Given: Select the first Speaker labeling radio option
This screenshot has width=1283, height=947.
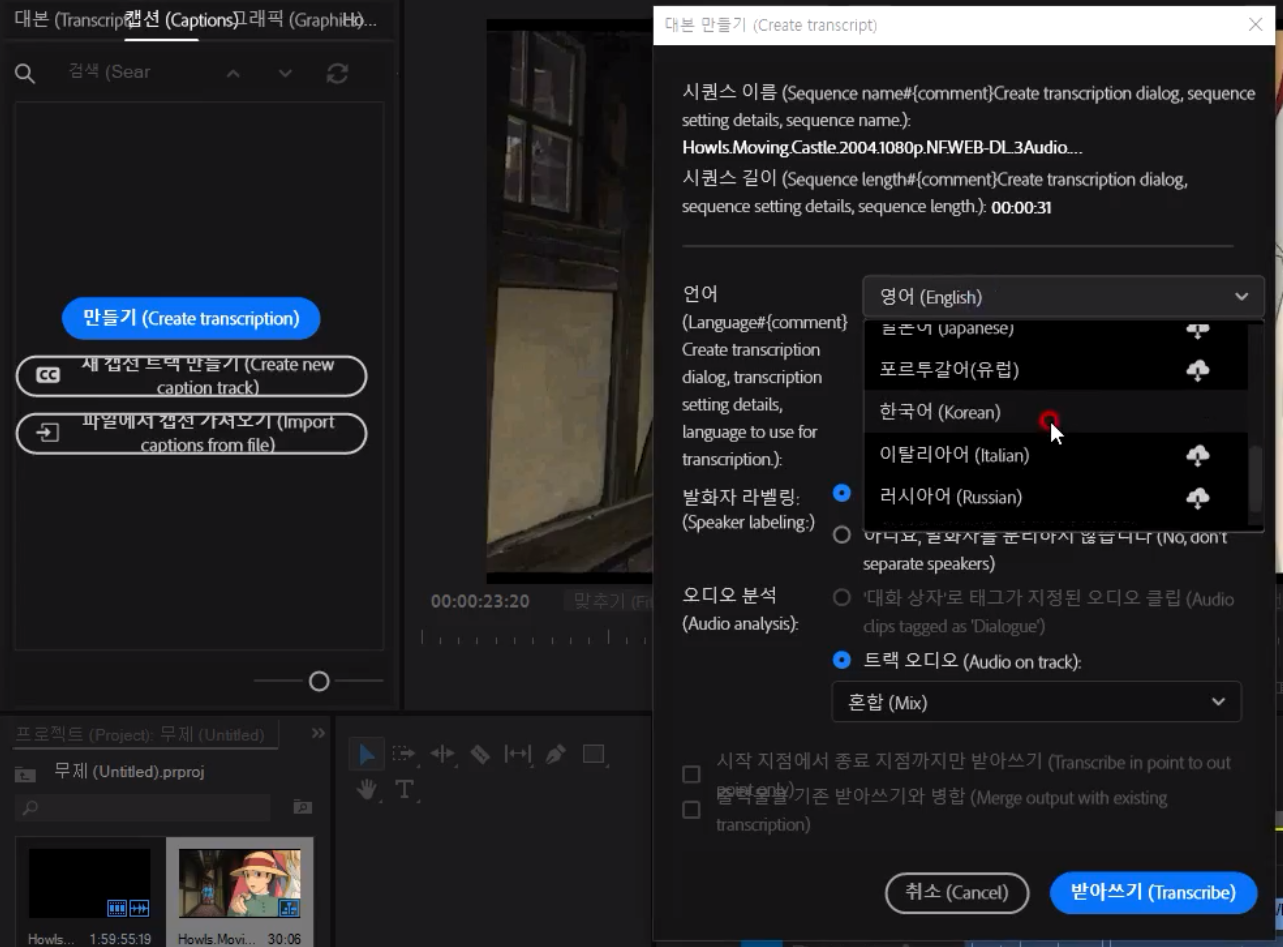Looking at the screenshot, I should (842, 493).
